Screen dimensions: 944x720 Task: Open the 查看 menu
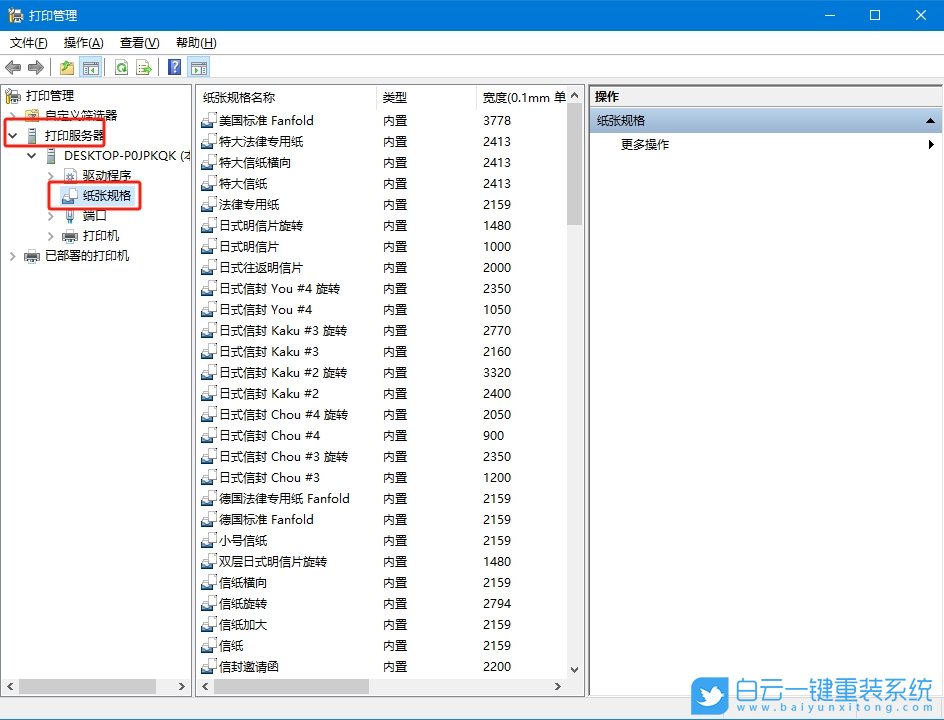(x=138, y=43)
